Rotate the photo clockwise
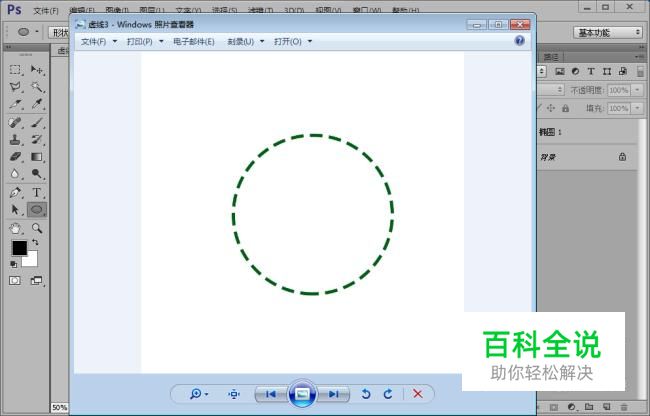This screenshot has height=416, width=650. tap(388, 394)
